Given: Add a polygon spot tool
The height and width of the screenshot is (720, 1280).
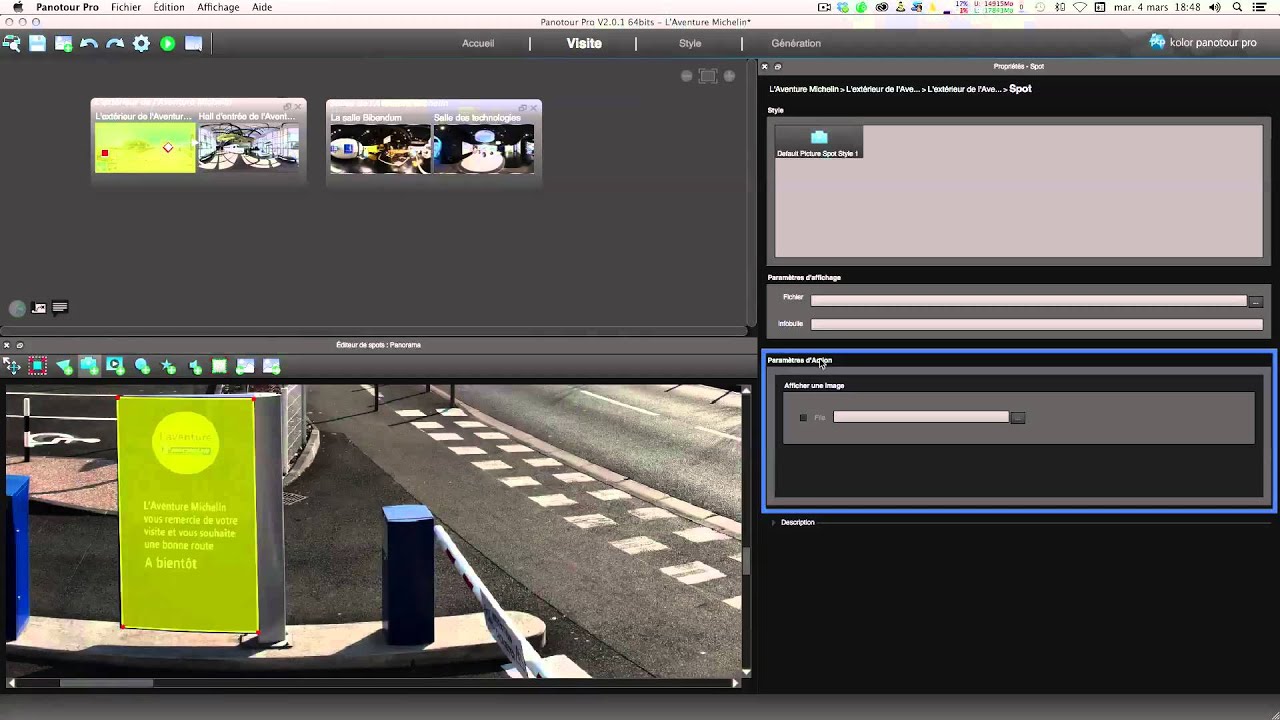Looking at the screenshot, I should [x=64, y=366].
